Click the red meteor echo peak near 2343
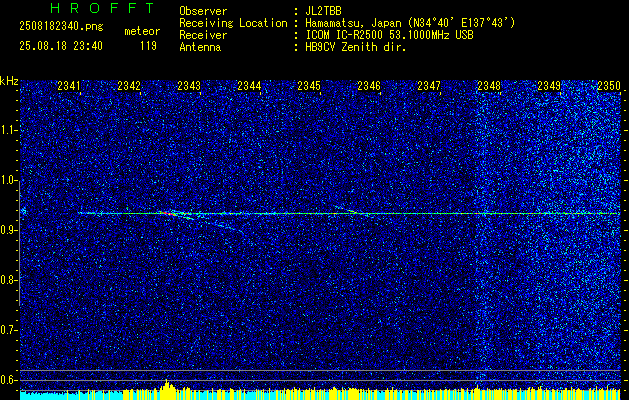The height and width of the screenshot is (400, 629). 169,214
